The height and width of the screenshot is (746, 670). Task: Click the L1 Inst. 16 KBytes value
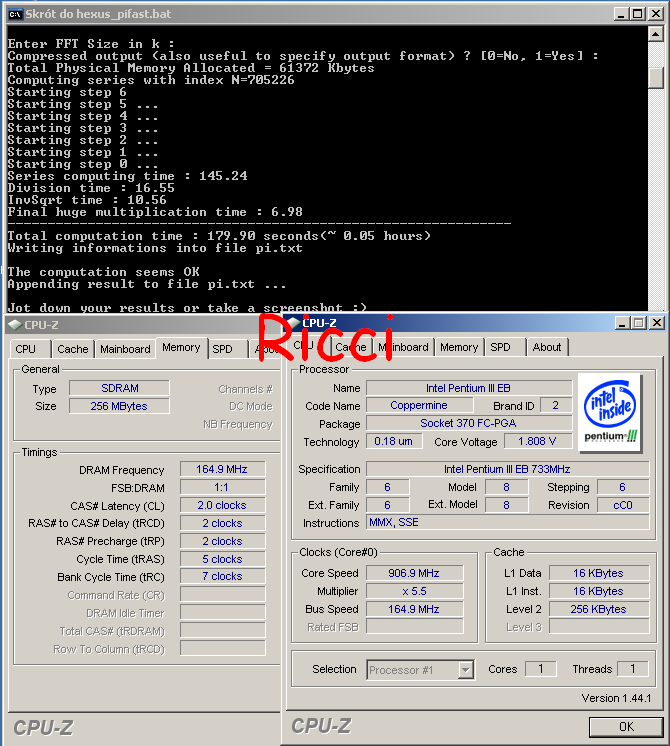(599, 591)
